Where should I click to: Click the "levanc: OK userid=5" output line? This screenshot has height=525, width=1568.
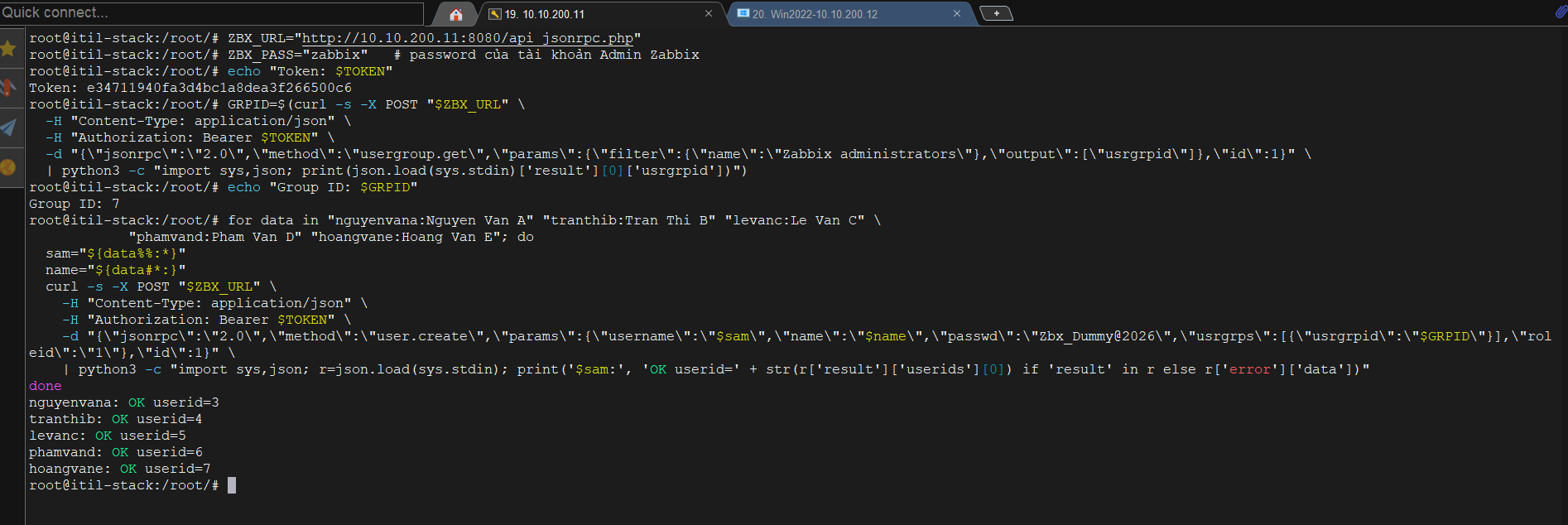108,436
